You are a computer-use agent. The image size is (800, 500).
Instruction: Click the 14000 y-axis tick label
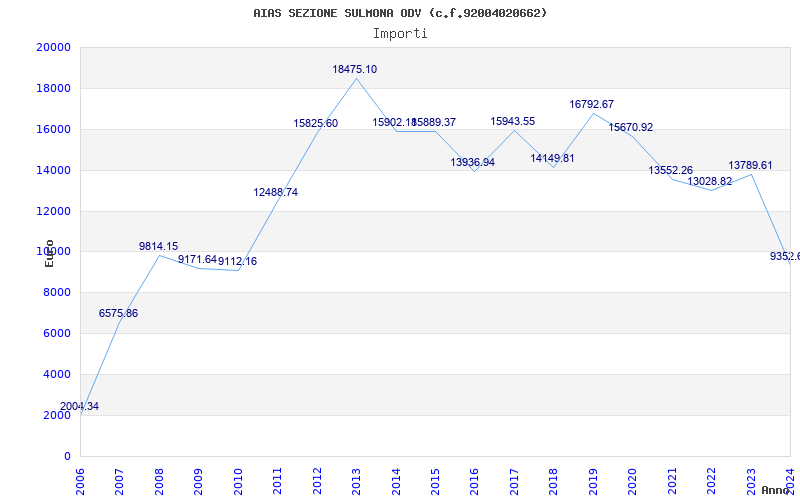[x=54, y=170]
